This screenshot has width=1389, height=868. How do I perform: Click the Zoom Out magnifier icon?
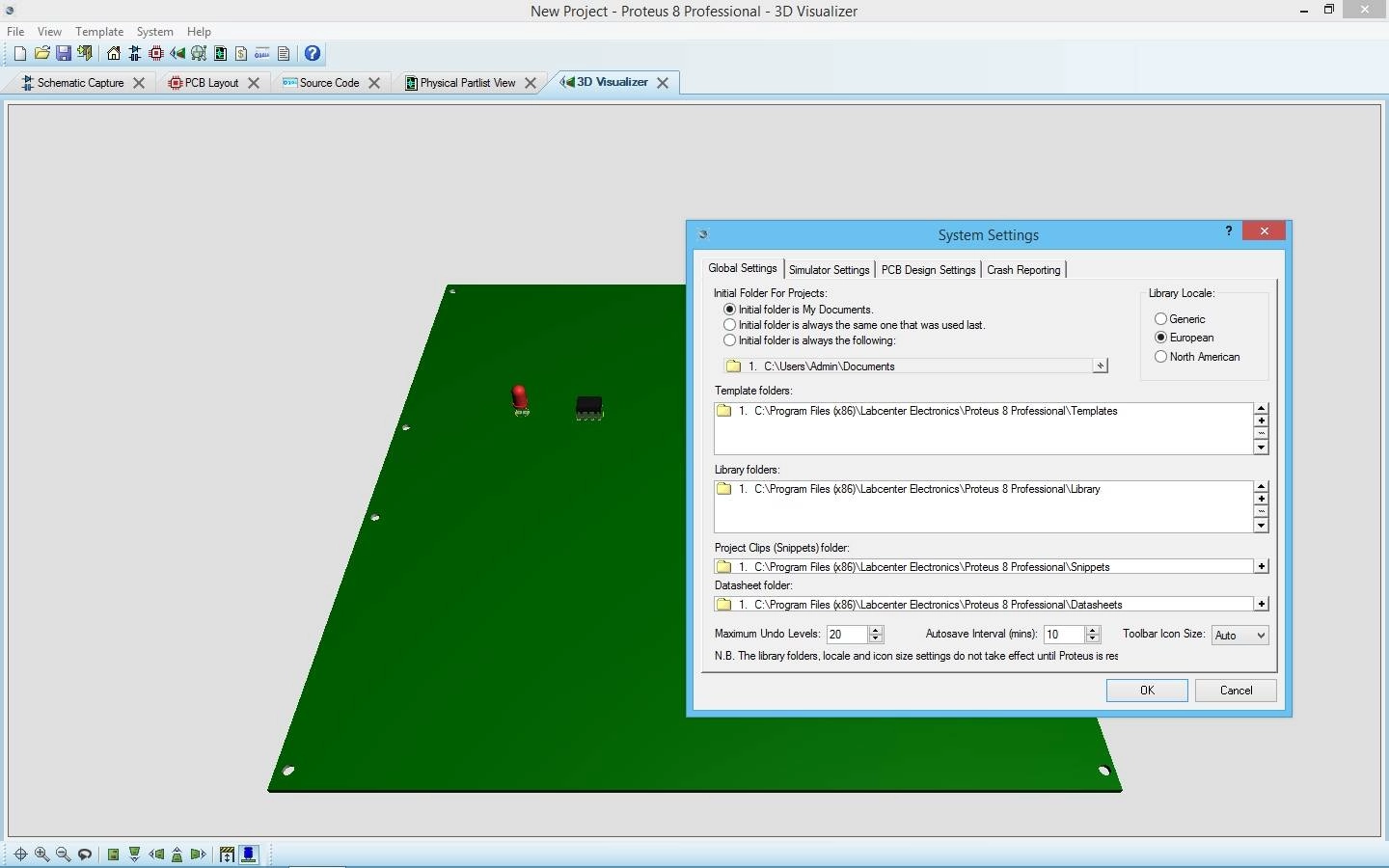pos(63,854)
